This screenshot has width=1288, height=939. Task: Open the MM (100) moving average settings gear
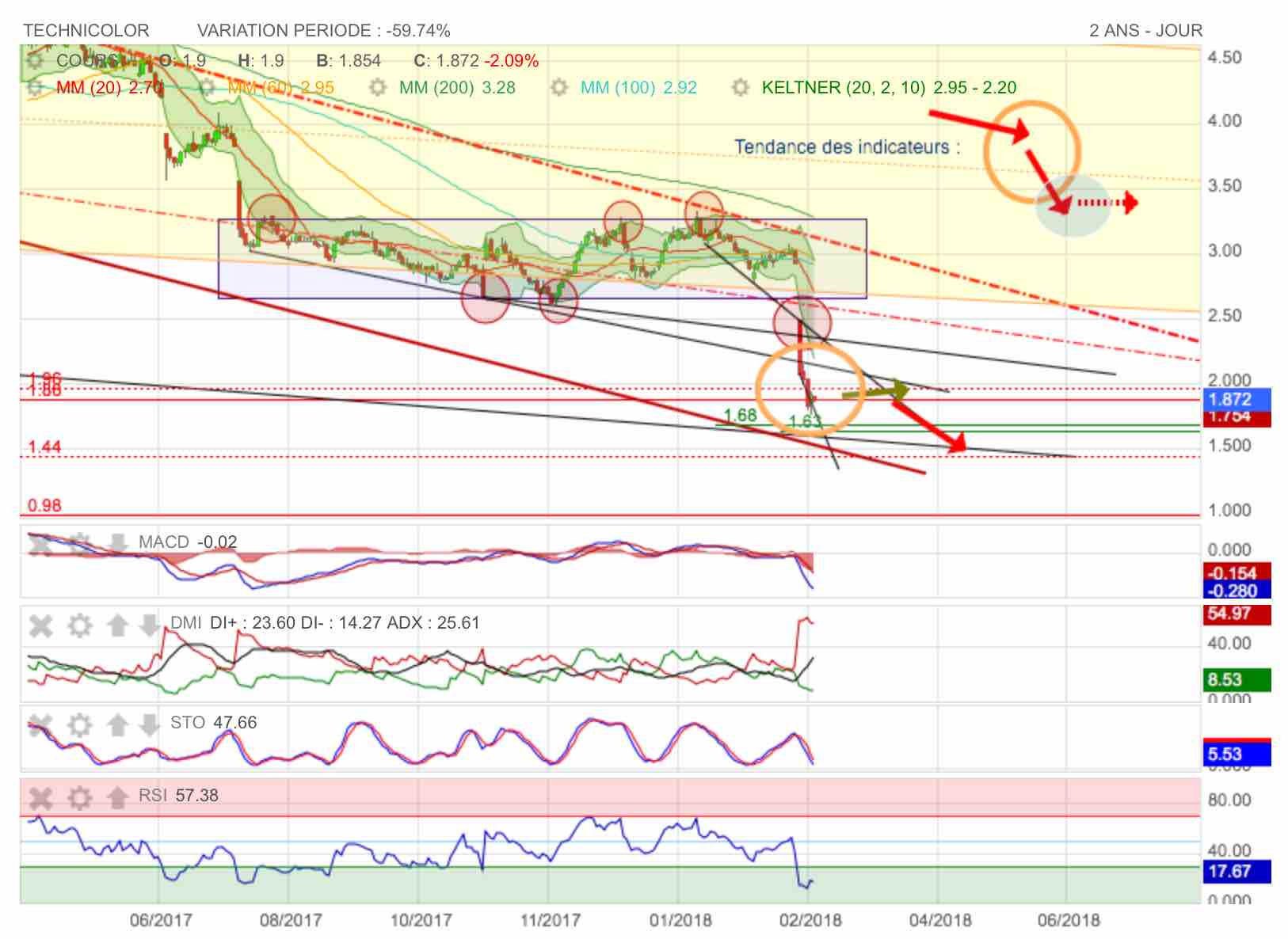tap(559, 87)
